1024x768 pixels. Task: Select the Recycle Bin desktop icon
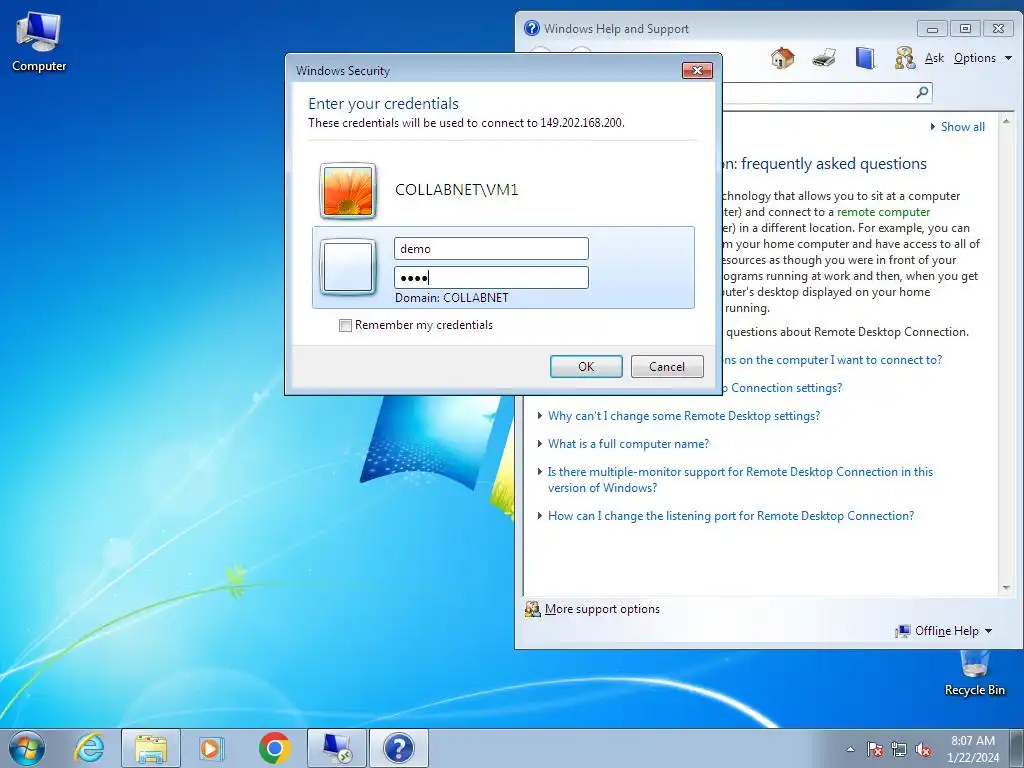coord(974,674)
